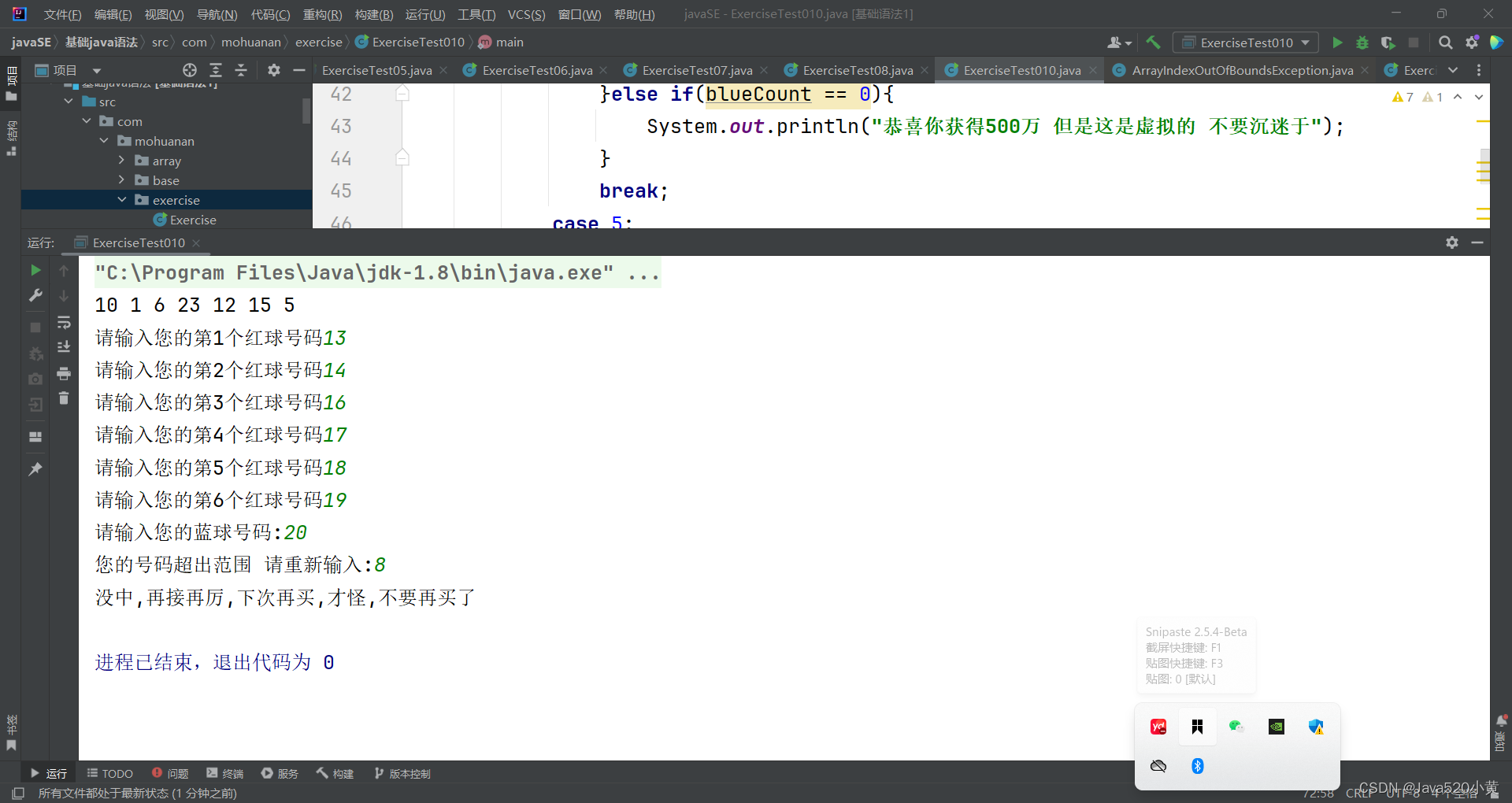
Task: Open run panel settings gear
Action: 1452,242
